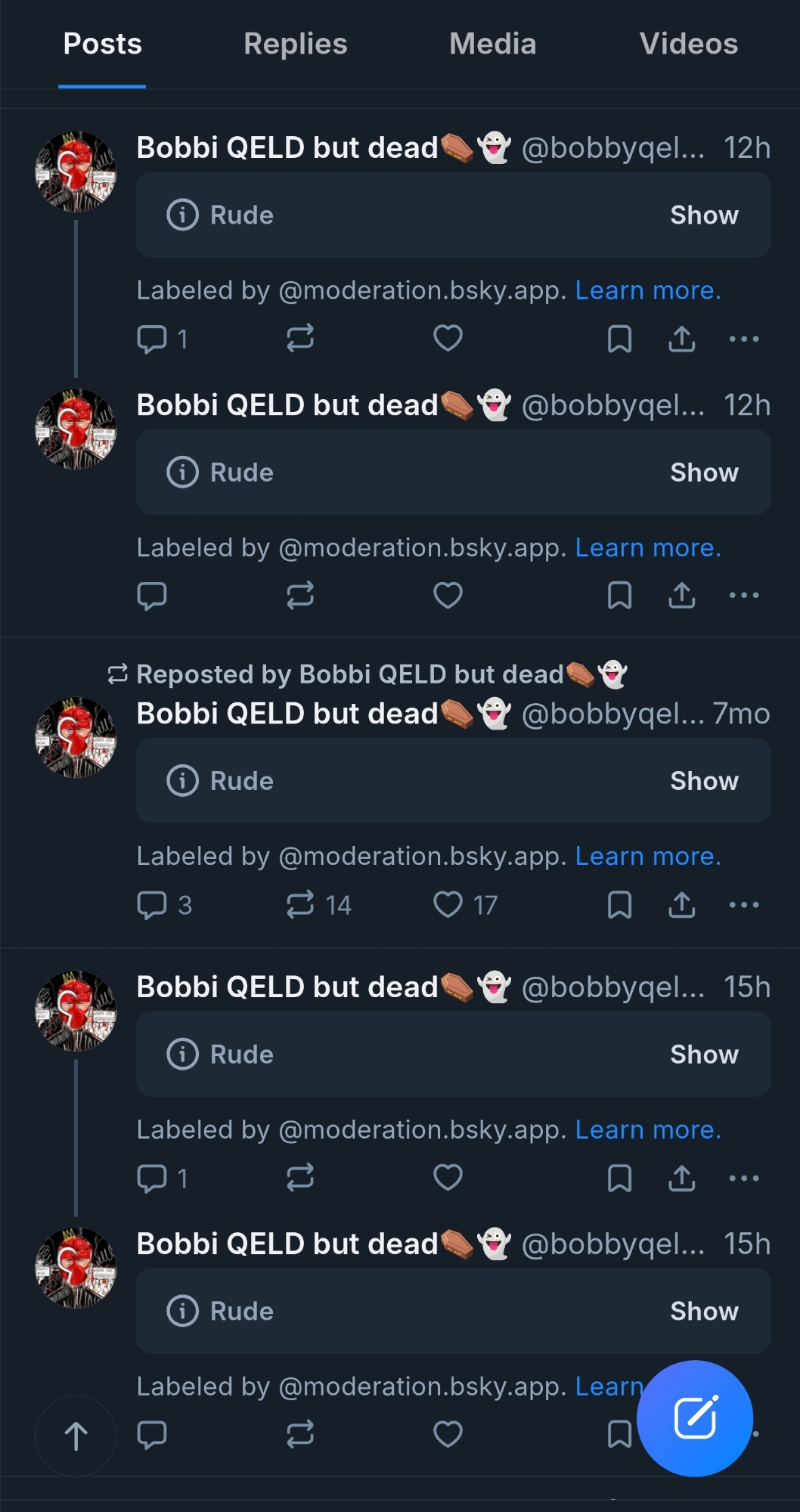Open replies on the post with 3 comments
This screenshot has height=1512, width=800.
pyautogui.click(x=152, y=904)
